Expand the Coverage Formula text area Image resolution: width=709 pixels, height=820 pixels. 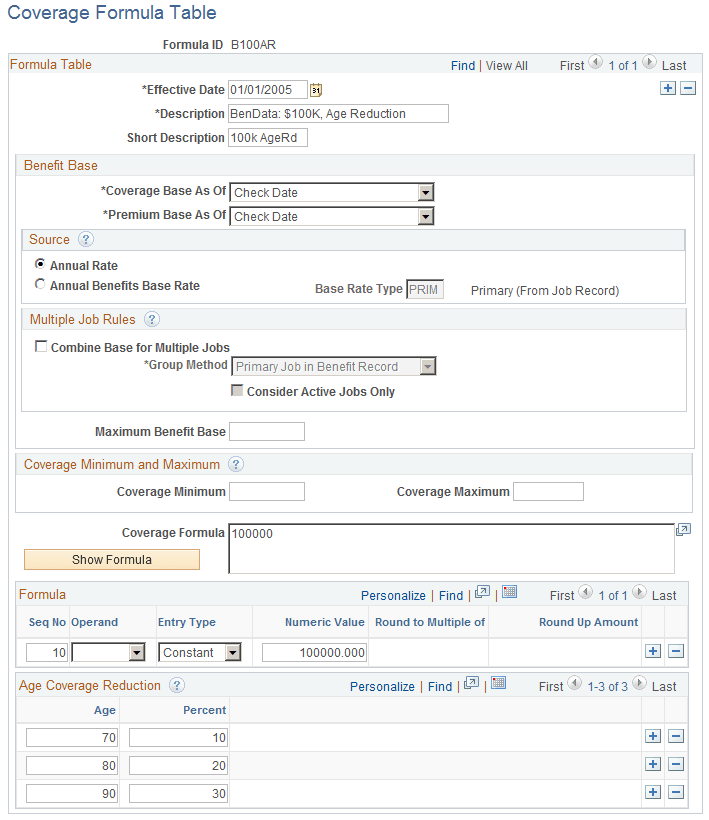684,529
